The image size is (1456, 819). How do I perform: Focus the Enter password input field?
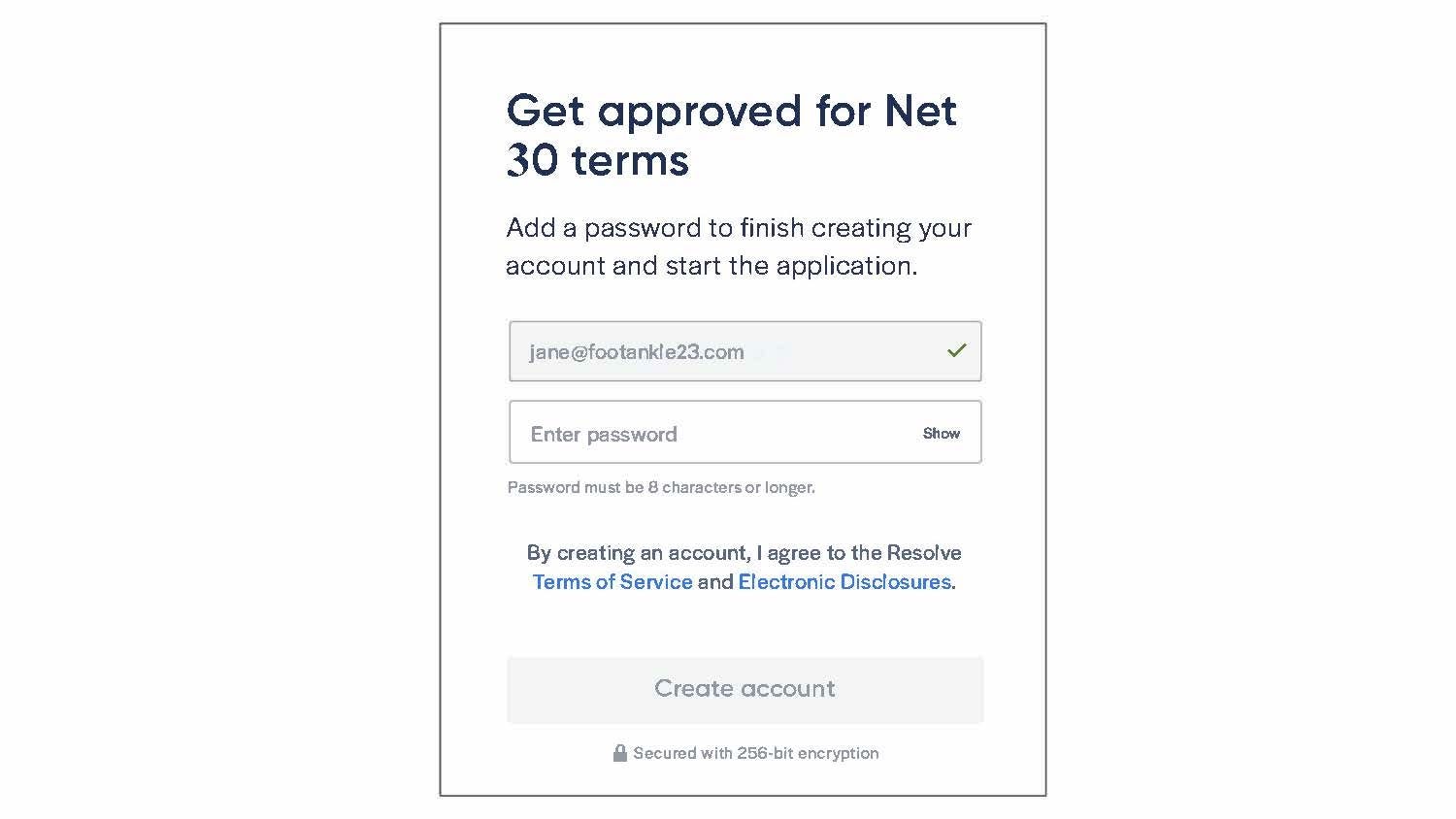pos(745,432)
